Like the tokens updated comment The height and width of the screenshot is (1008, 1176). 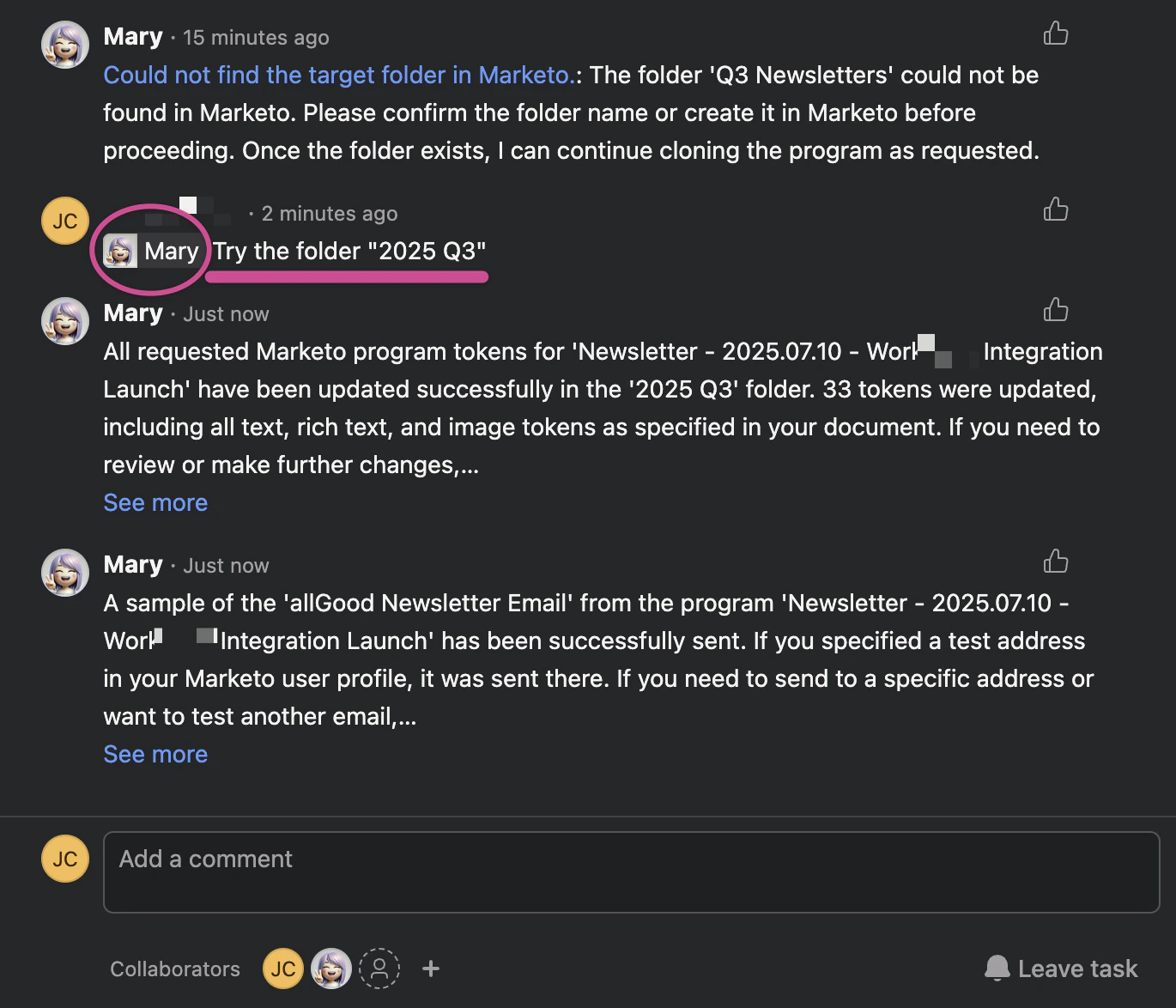pyautogui.click(x=1055, y=310)
